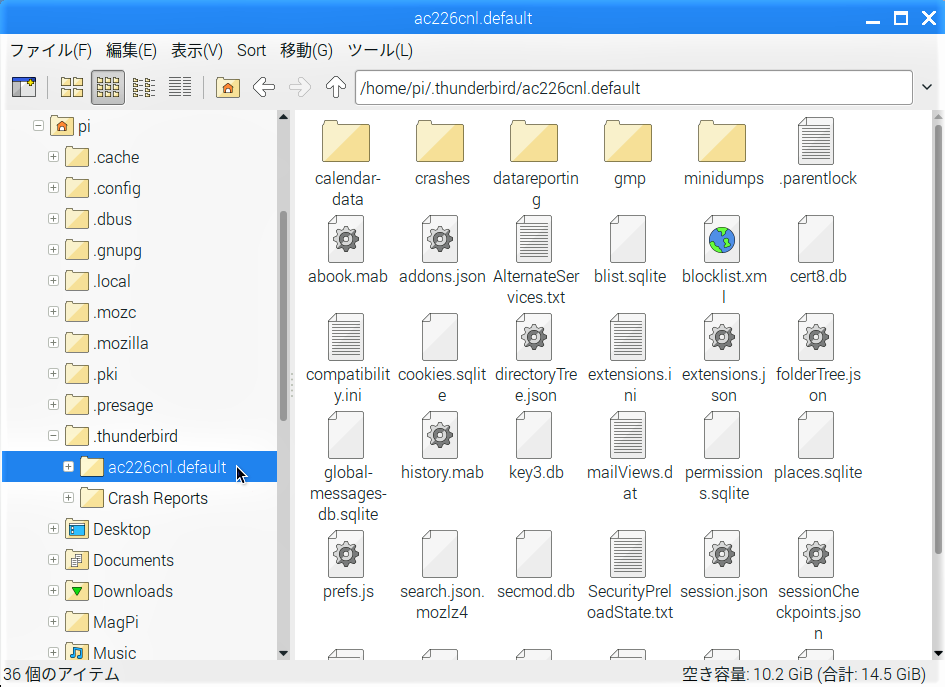The height and width of the screenshot is (687, 945).
Task: Open the ファイル(F) menu
Action: pos(51,50)
